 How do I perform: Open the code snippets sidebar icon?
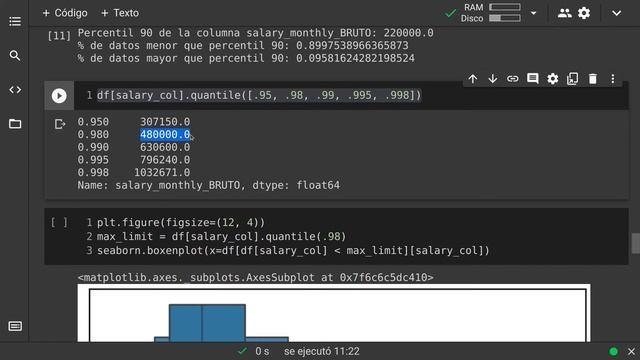click(x=15, y=89)
